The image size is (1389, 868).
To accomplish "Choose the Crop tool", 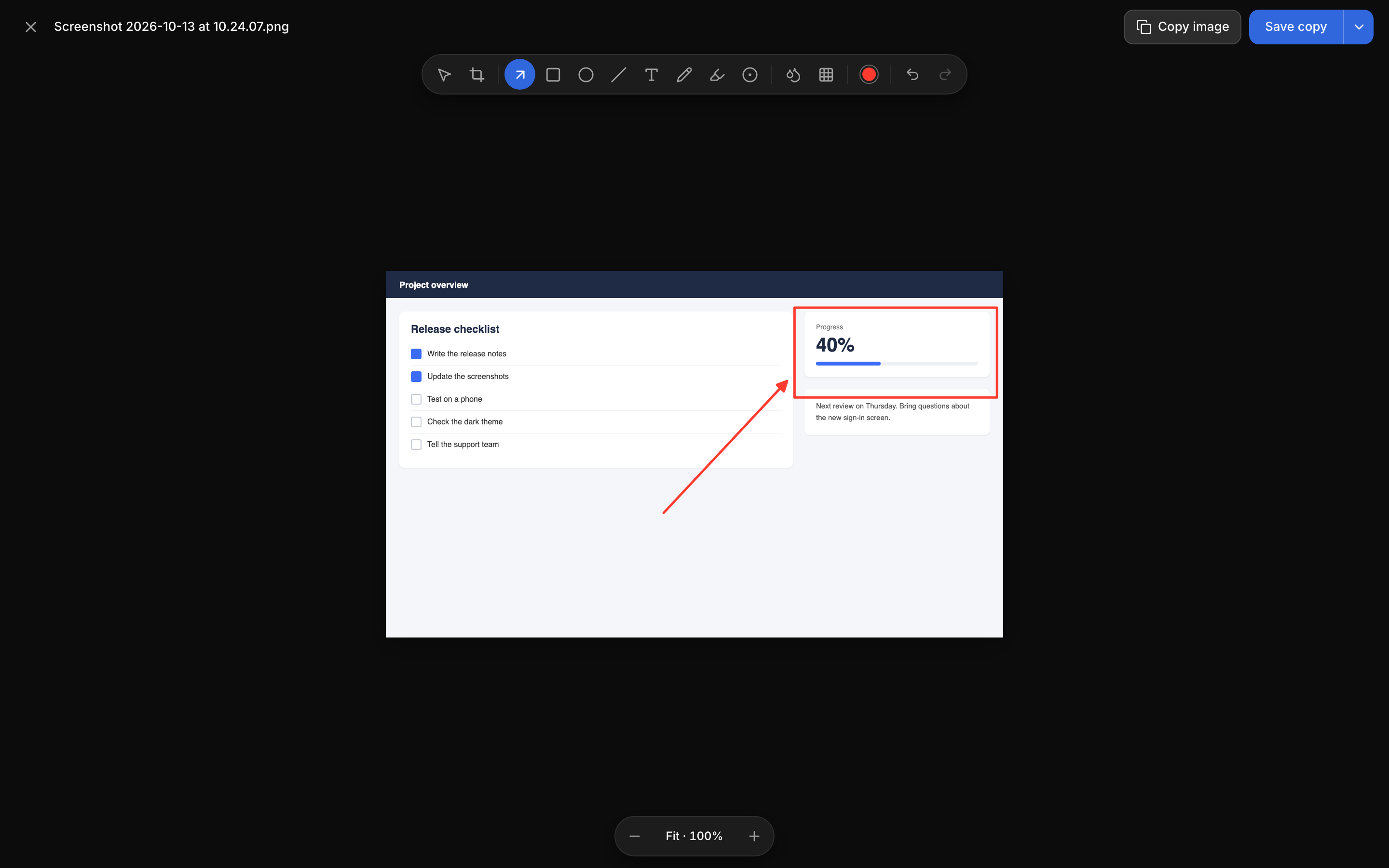I will click(477, 75).
